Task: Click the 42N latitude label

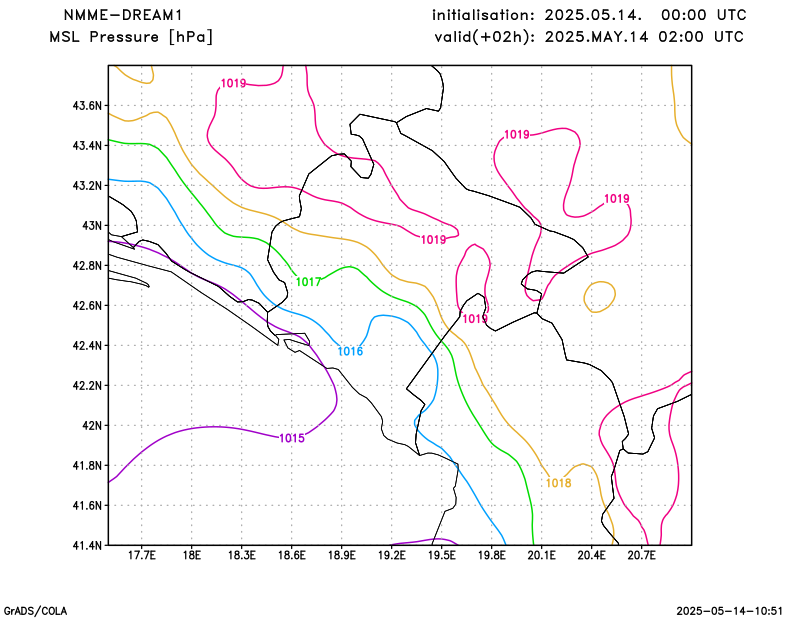Action: click(92, 426)
